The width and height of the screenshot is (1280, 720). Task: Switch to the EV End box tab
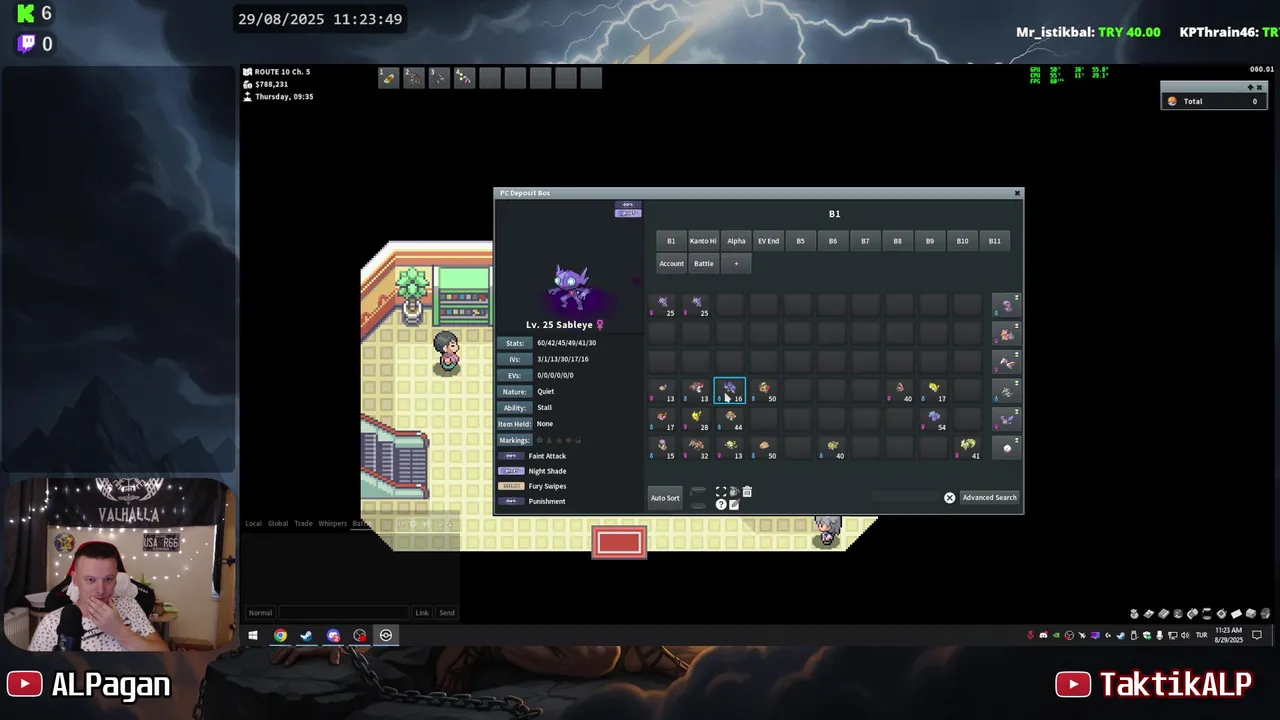(768, 241)
